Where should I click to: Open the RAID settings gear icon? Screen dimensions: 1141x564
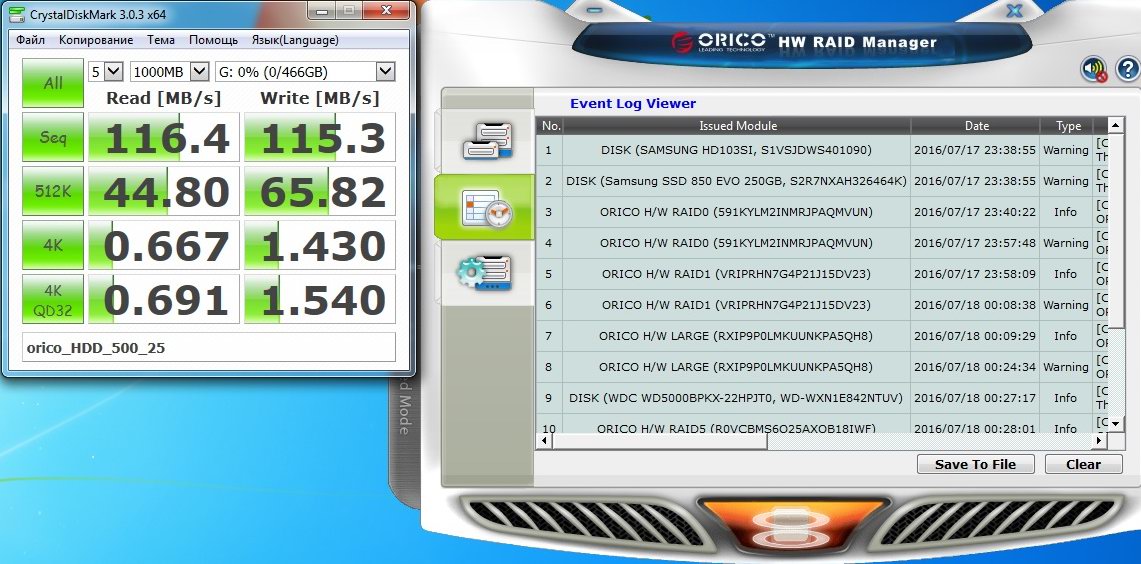click(x=485, y=272)
